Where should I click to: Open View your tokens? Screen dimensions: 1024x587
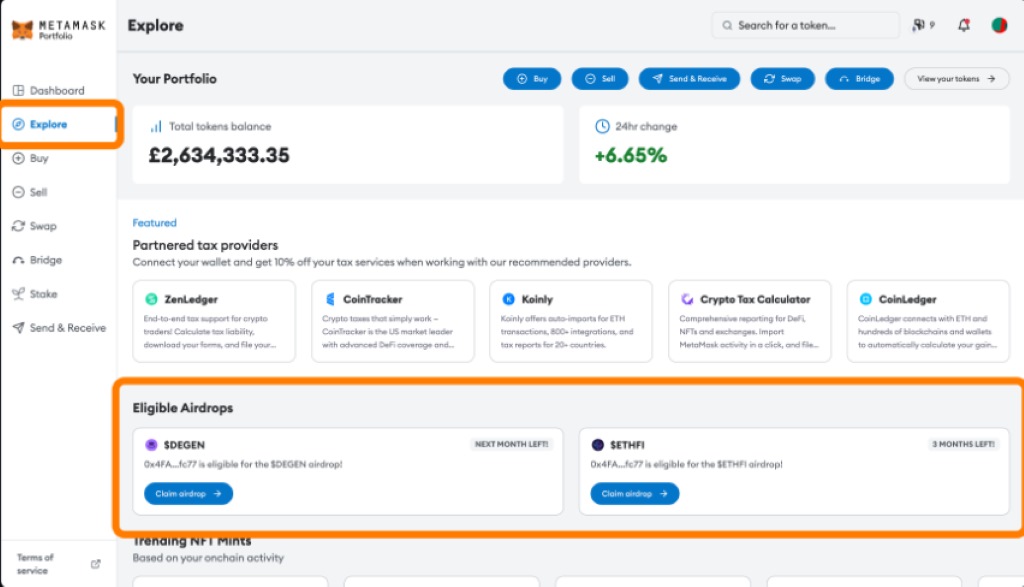[957, 79]
